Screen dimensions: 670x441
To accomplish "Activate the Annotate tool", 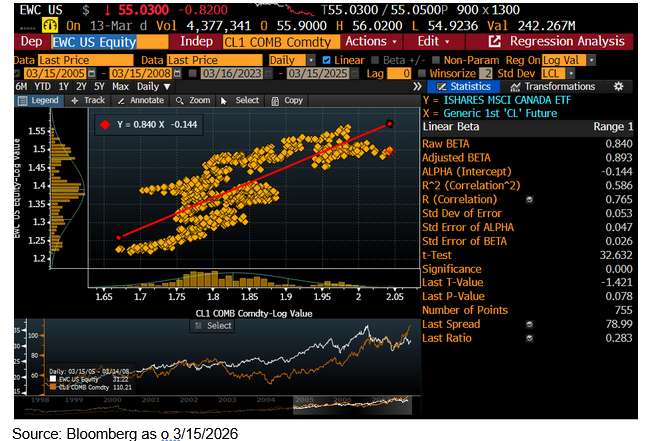I will [141, 100].
